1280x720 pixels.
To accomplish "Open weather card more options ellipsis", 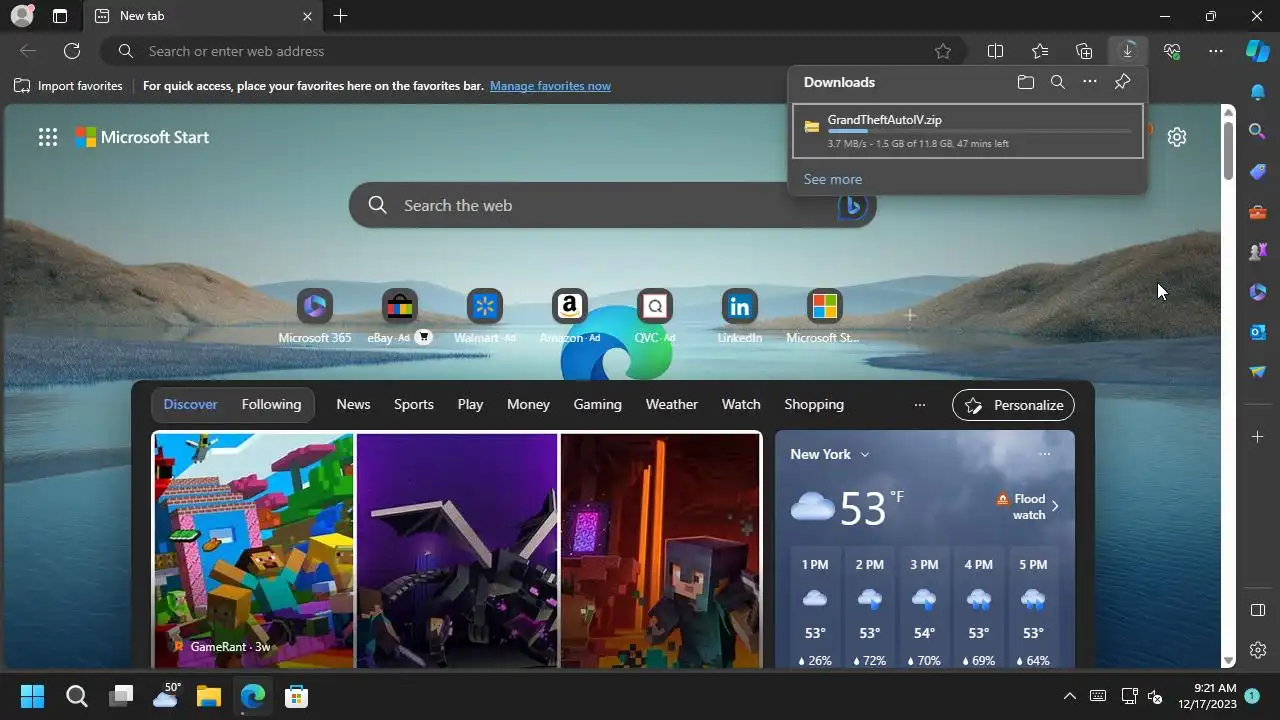I will tap(1044, 454).
